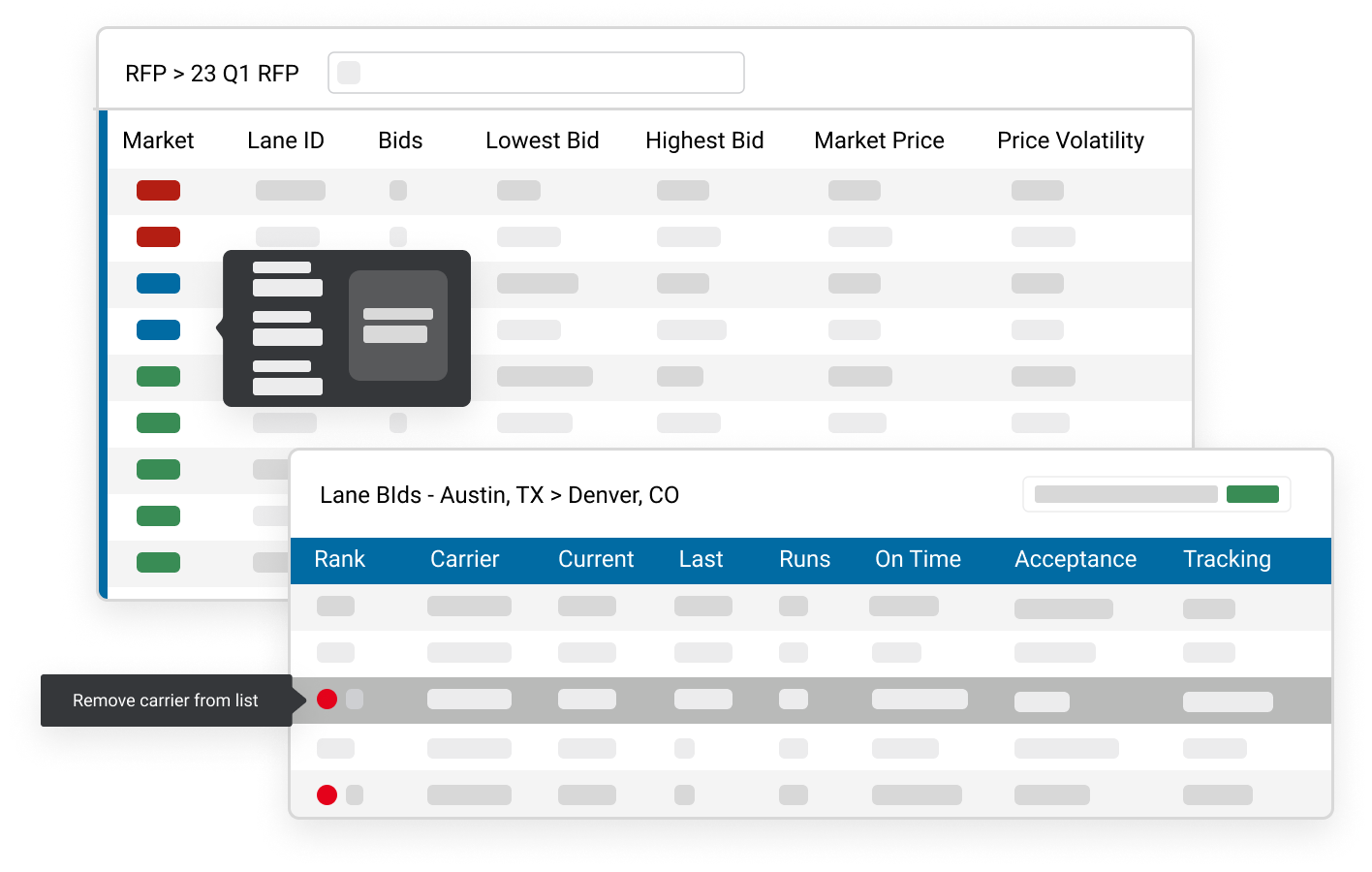Click the blue highlight bar on the left table edge

pos(103,349)
